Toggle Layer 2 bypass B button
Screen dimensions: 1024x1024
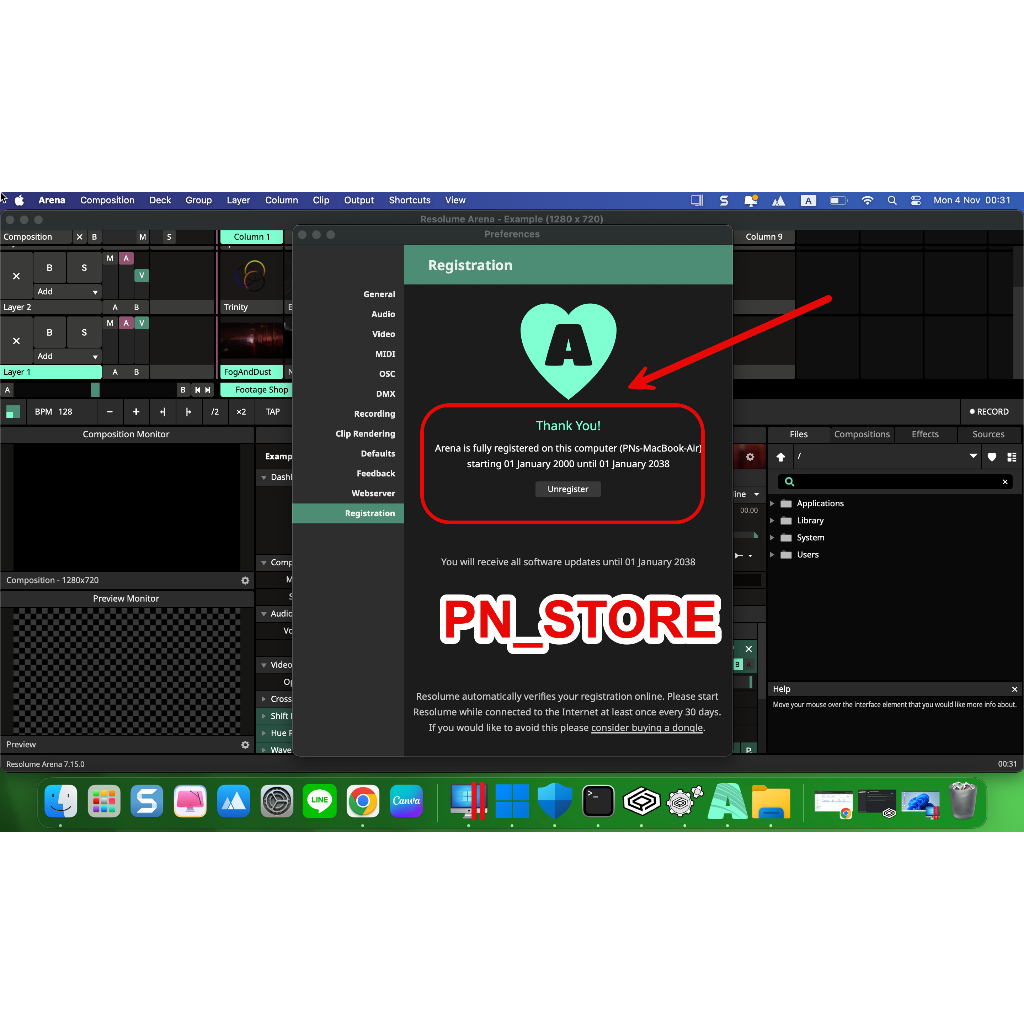tap(50, 268)
